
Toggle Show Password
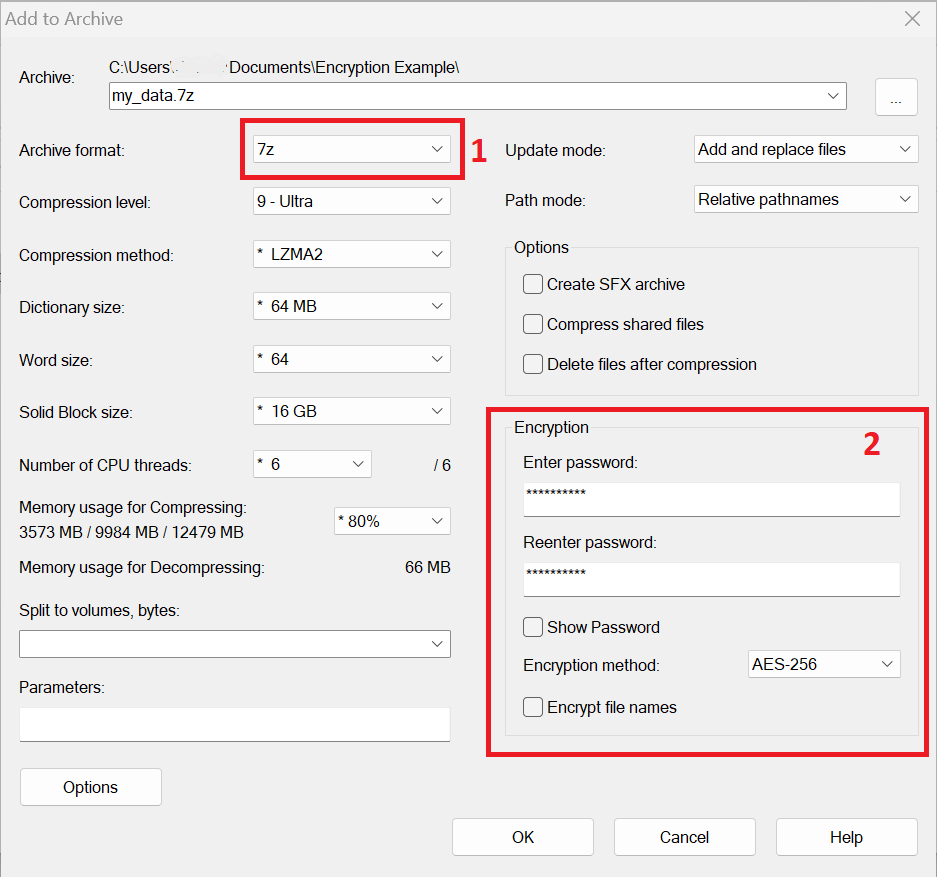(533, 627)
